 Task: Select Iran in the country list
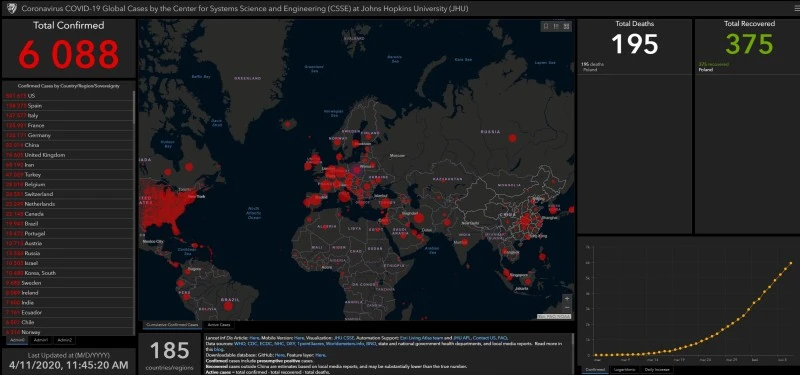coord(68,165)
